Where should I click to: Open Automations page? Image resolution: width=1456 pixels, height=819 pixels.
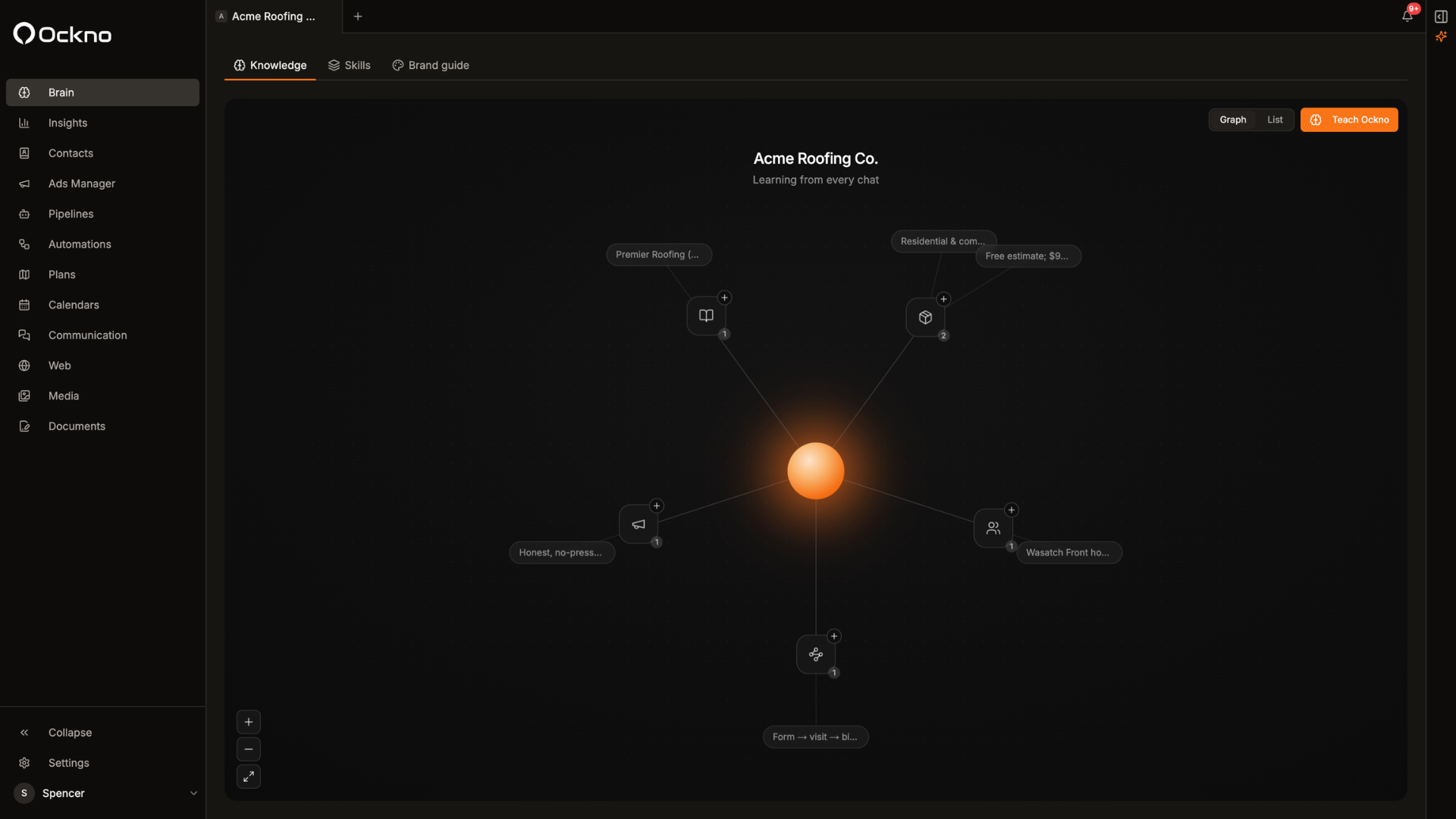click(x=102, y=244)
